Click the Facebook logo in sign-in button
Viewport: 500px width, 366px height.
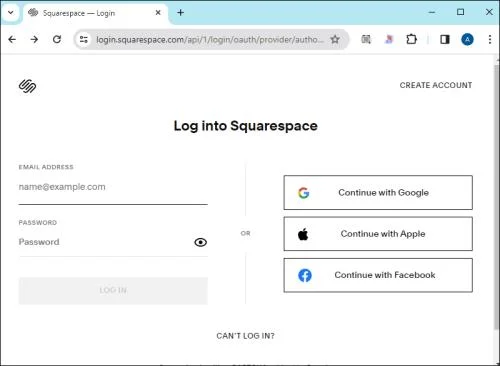click(x=305, y=275)
